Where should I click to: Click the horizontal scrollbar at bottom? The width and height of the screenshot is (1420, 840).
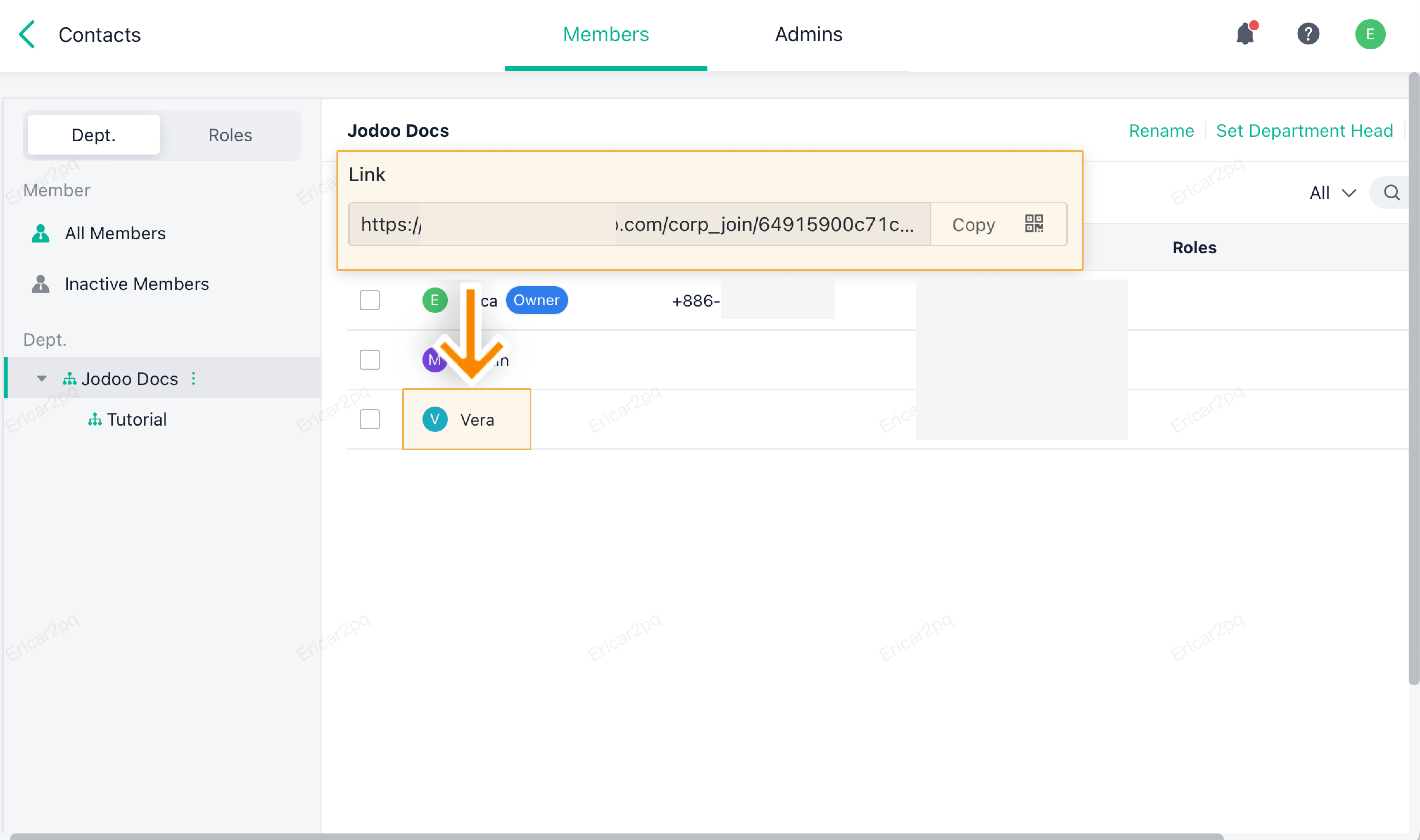[617, 836]
